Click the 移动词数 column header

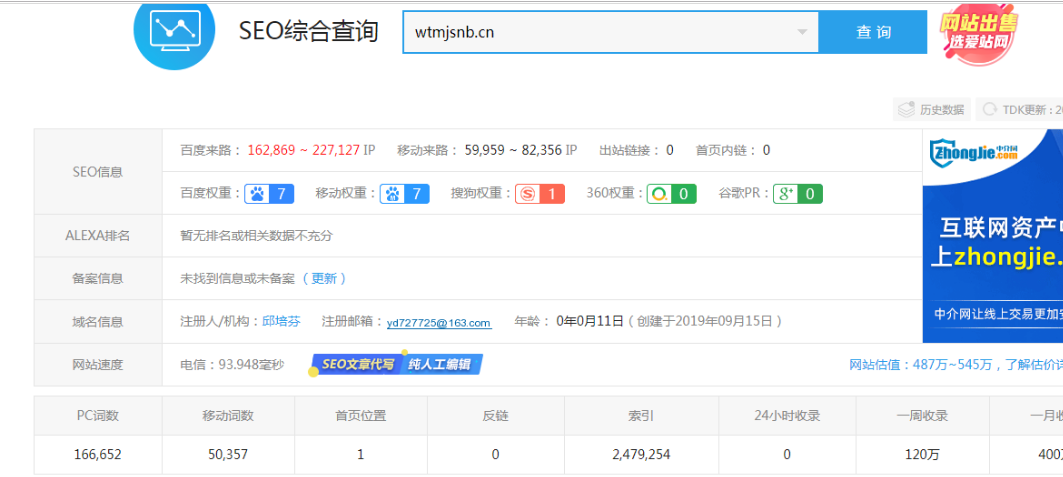[228, 415]
